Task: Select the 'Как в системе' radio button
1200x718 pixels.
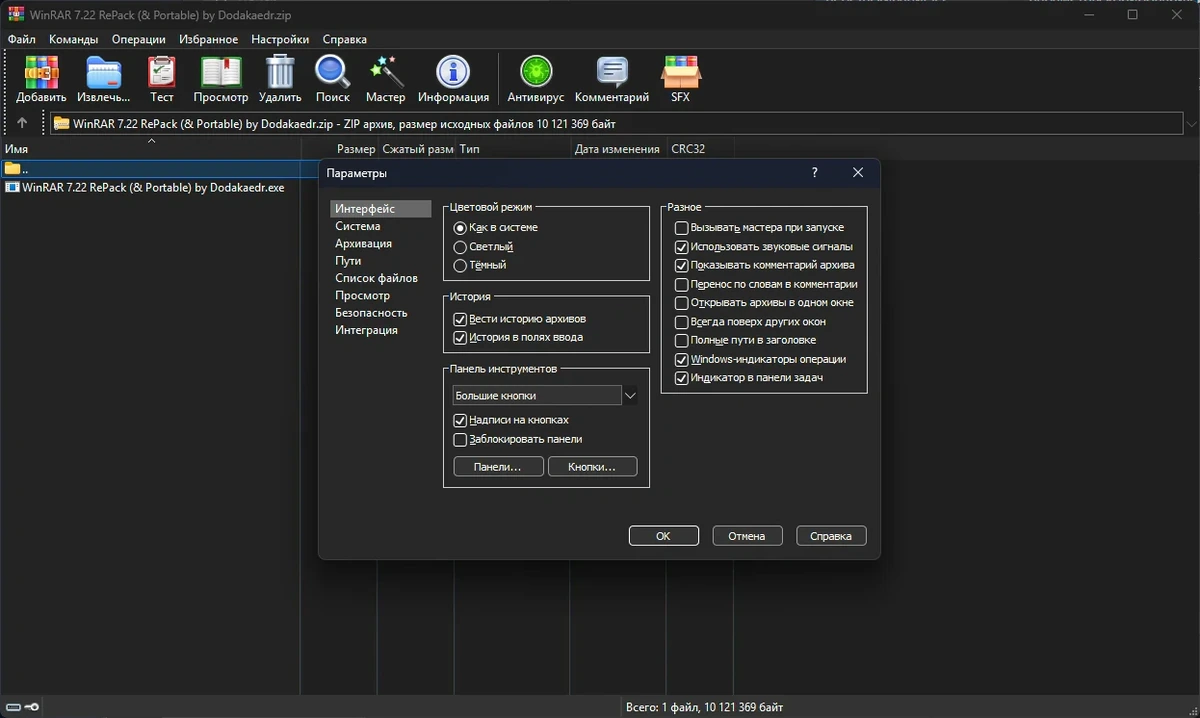Action: point(460,228)
